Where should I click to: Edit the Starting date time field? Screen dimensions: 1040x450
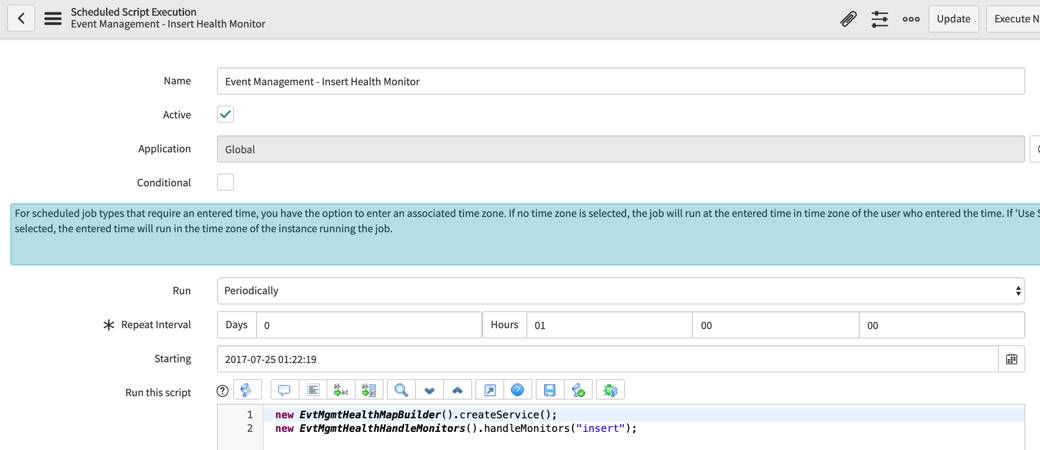[x=608, y=359]
